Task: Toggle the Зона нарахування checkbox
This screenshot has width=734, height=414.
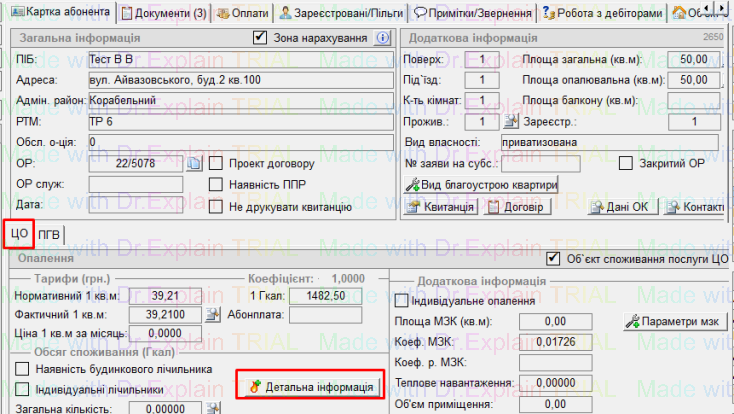Action: point(261,39)
